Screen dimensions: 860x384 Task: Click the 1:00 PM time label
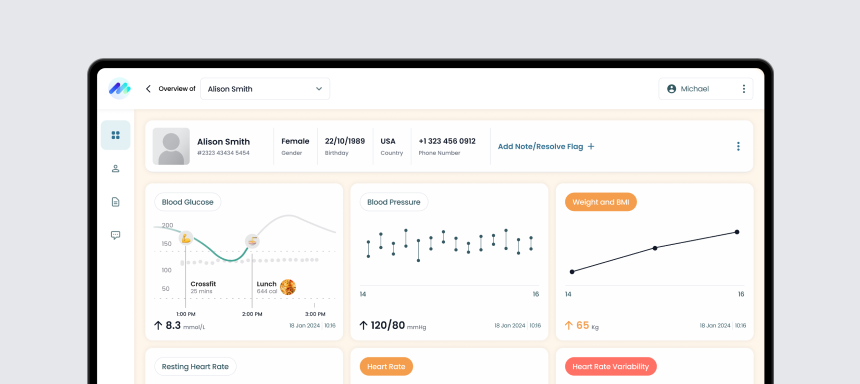coord(186,314)
